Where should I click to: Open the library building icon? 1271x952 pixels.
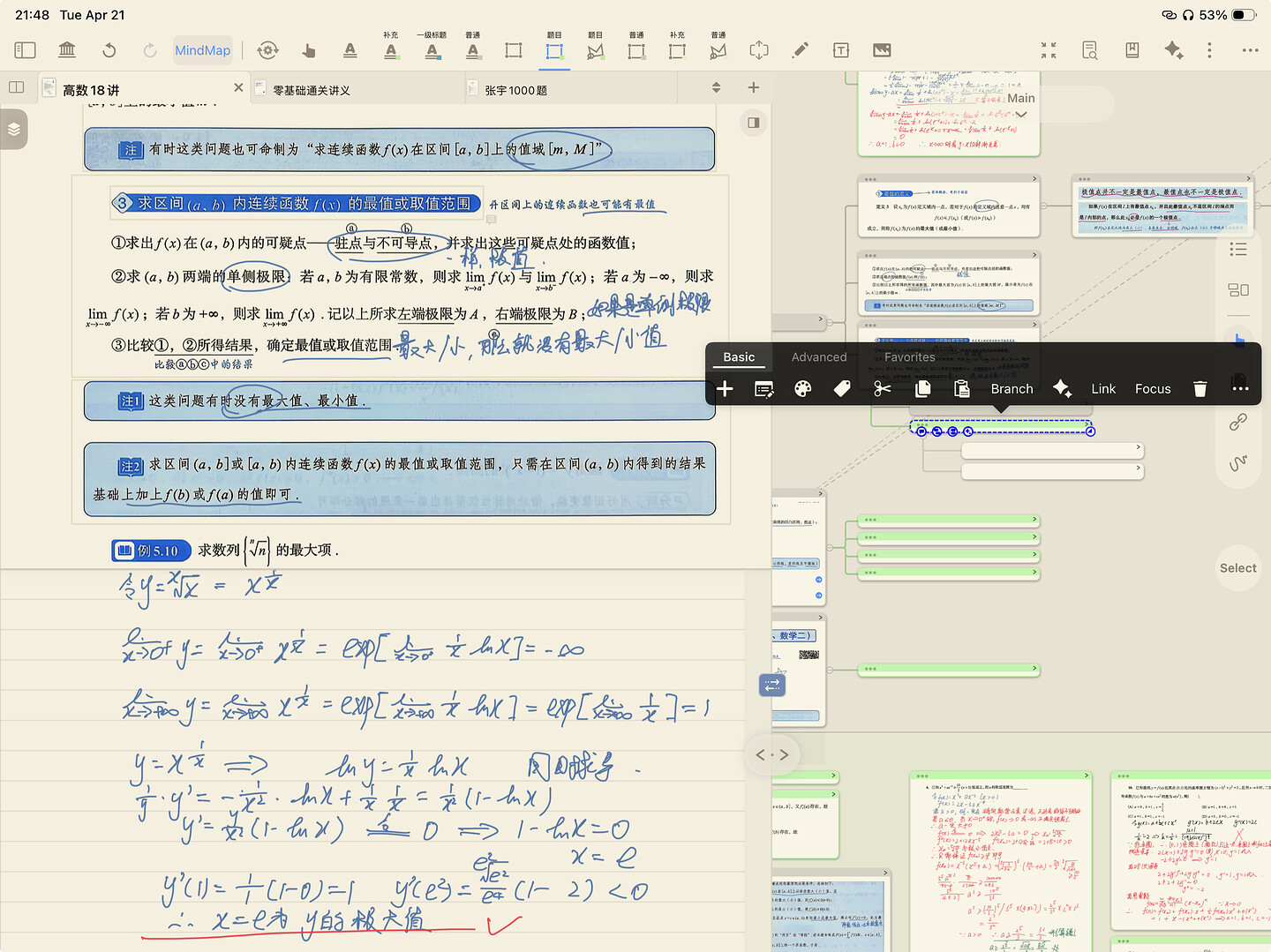[67, 50]
